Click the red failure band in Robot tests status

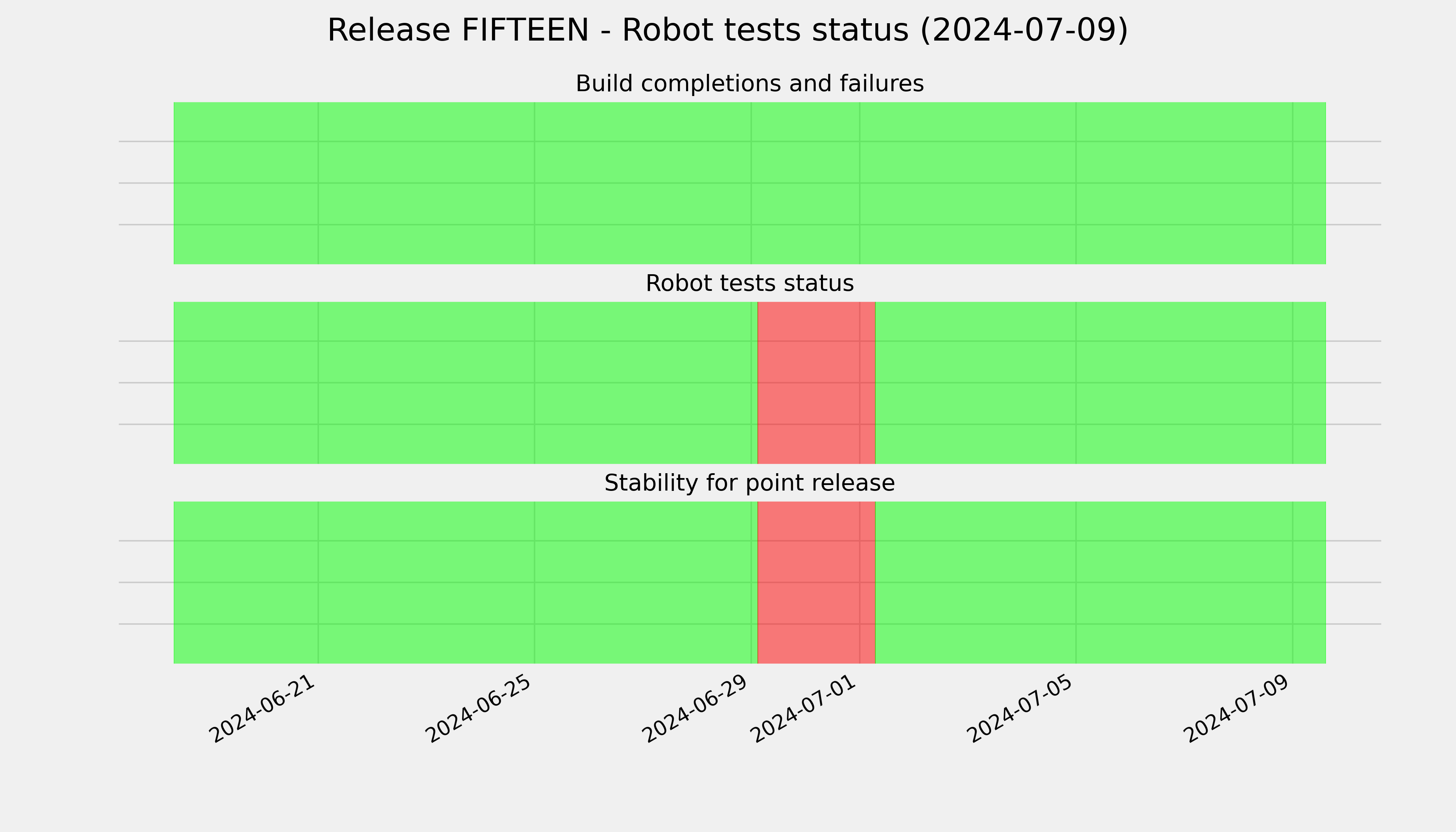point(816,383)
